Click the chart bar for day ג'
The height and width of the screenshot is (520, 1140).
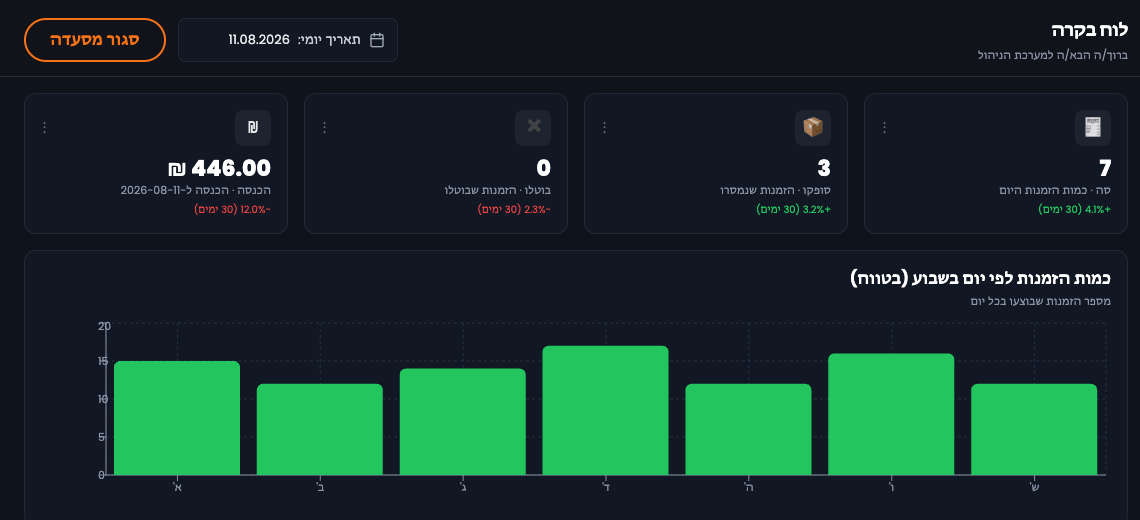coord(462,422)
